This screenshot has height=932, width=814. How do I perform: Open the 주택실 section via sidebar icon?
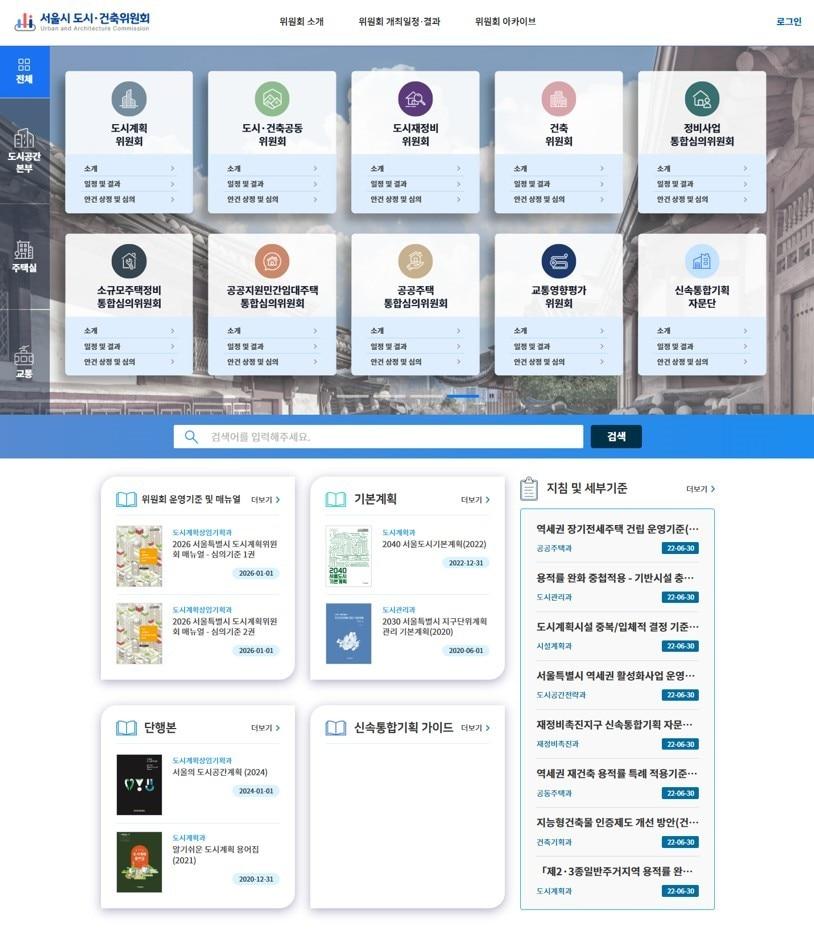(x=23, y=255)
